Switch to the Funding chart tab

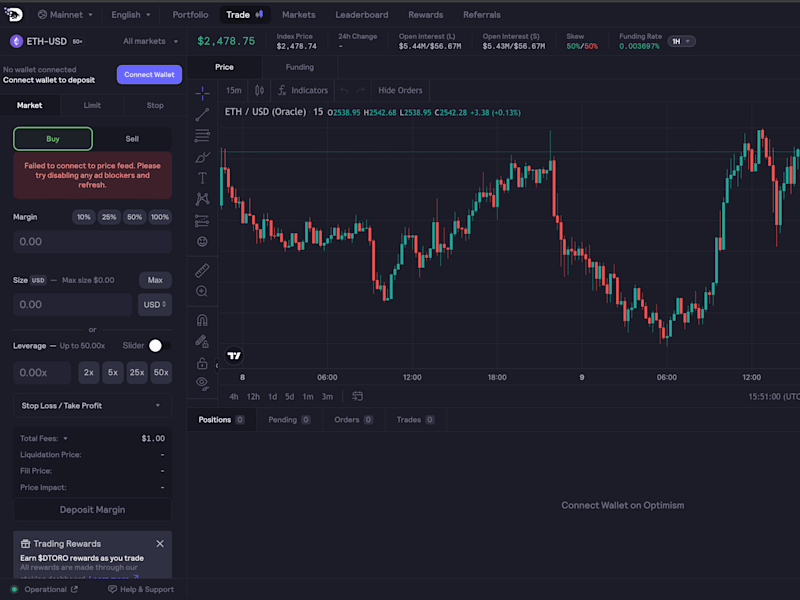pyautogui.click(x=299, y=67)
